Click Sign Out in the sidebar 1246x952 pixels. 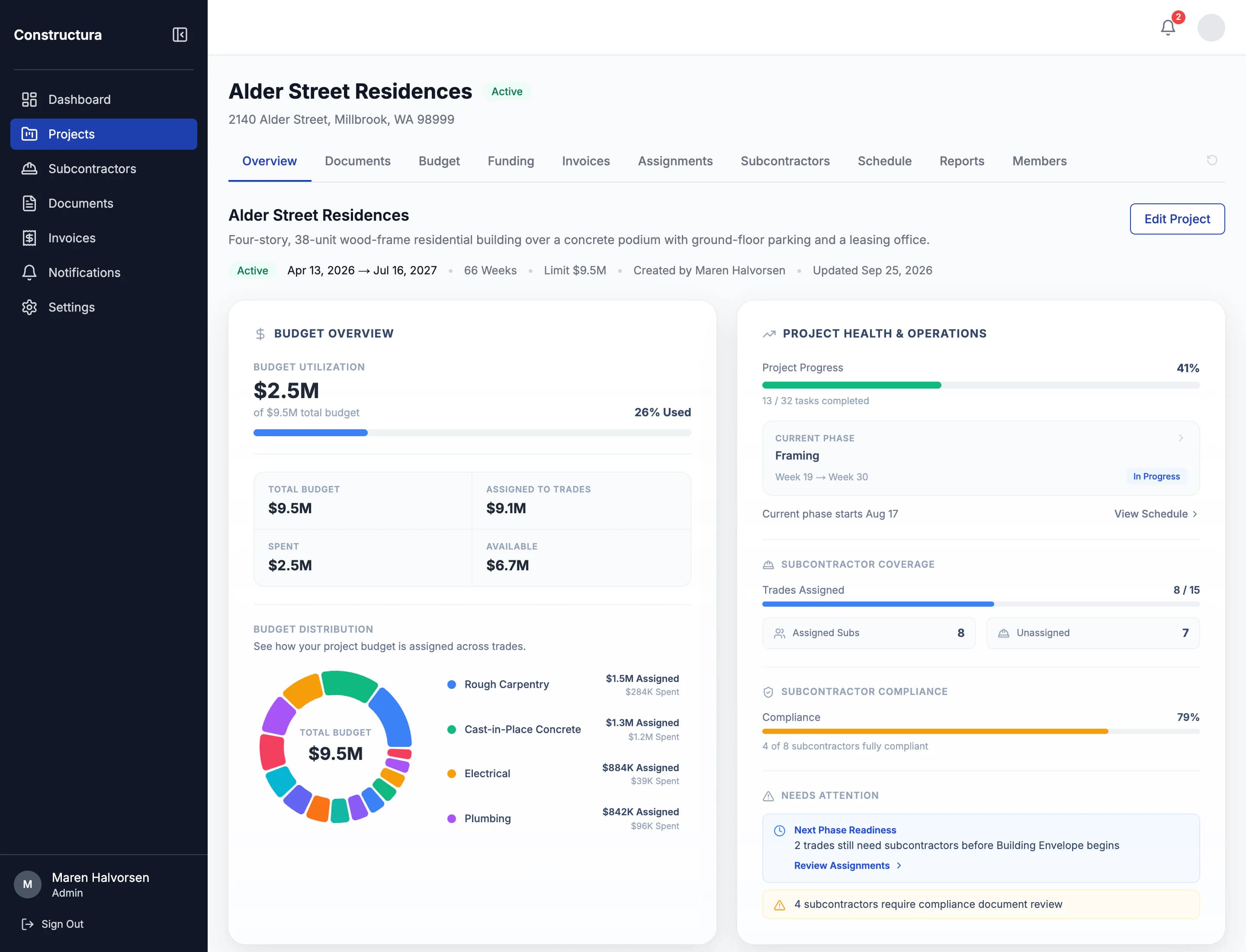(x=52, y=924)
